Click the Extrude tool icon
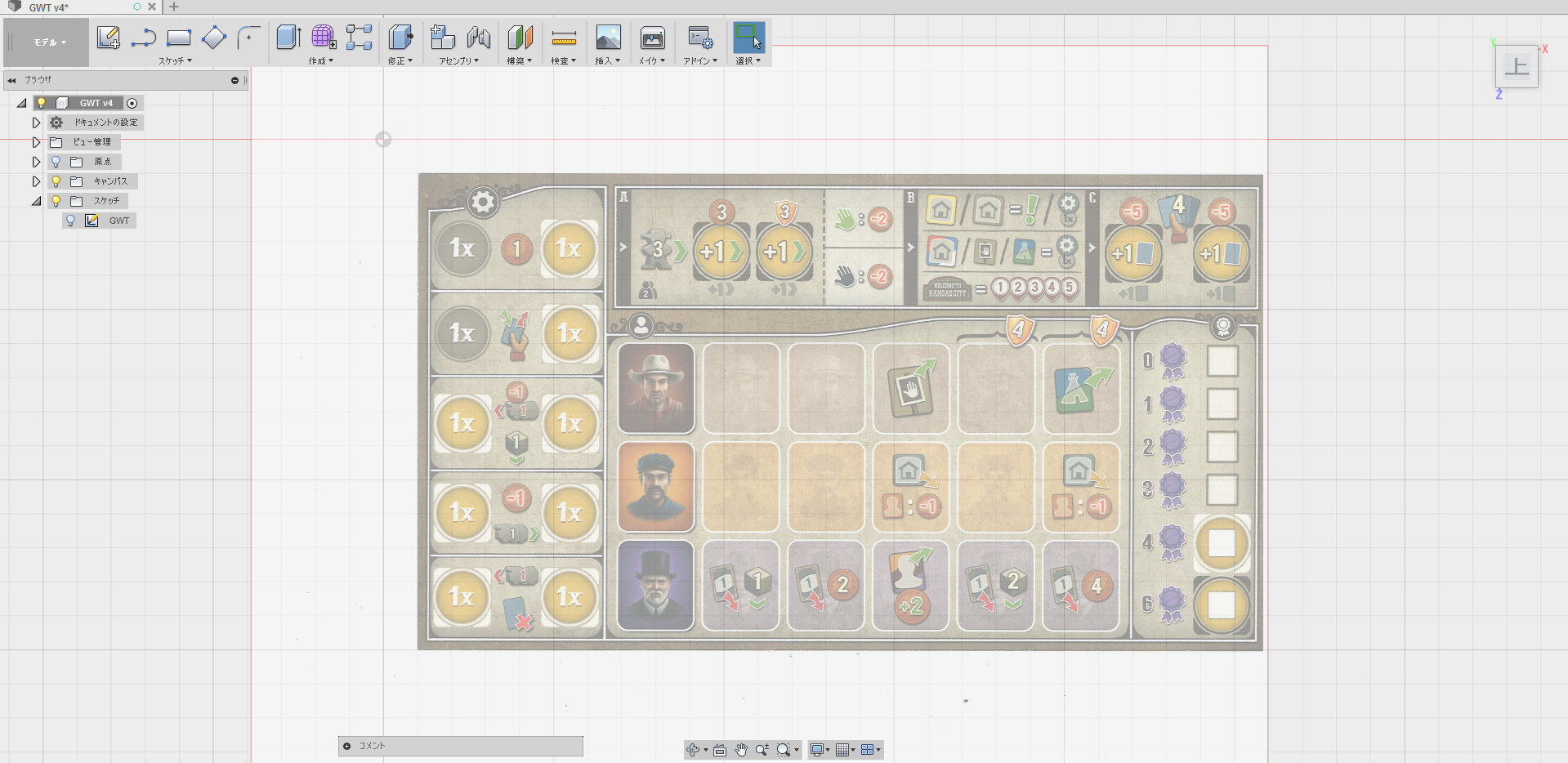Screen dimensions: 1568x763 coord(288,38)
